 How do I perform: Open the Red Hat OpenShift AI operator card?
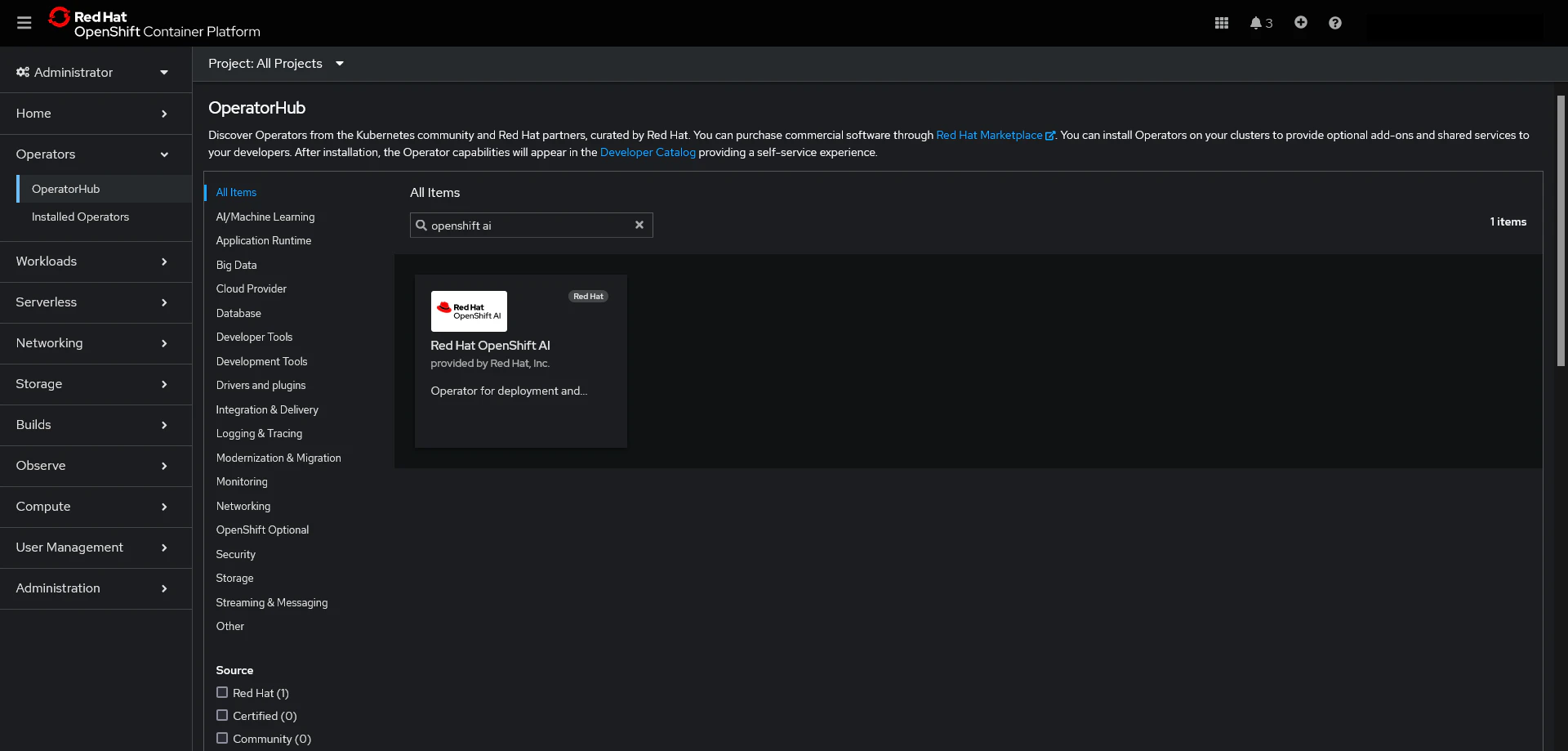tap(521, 361)
